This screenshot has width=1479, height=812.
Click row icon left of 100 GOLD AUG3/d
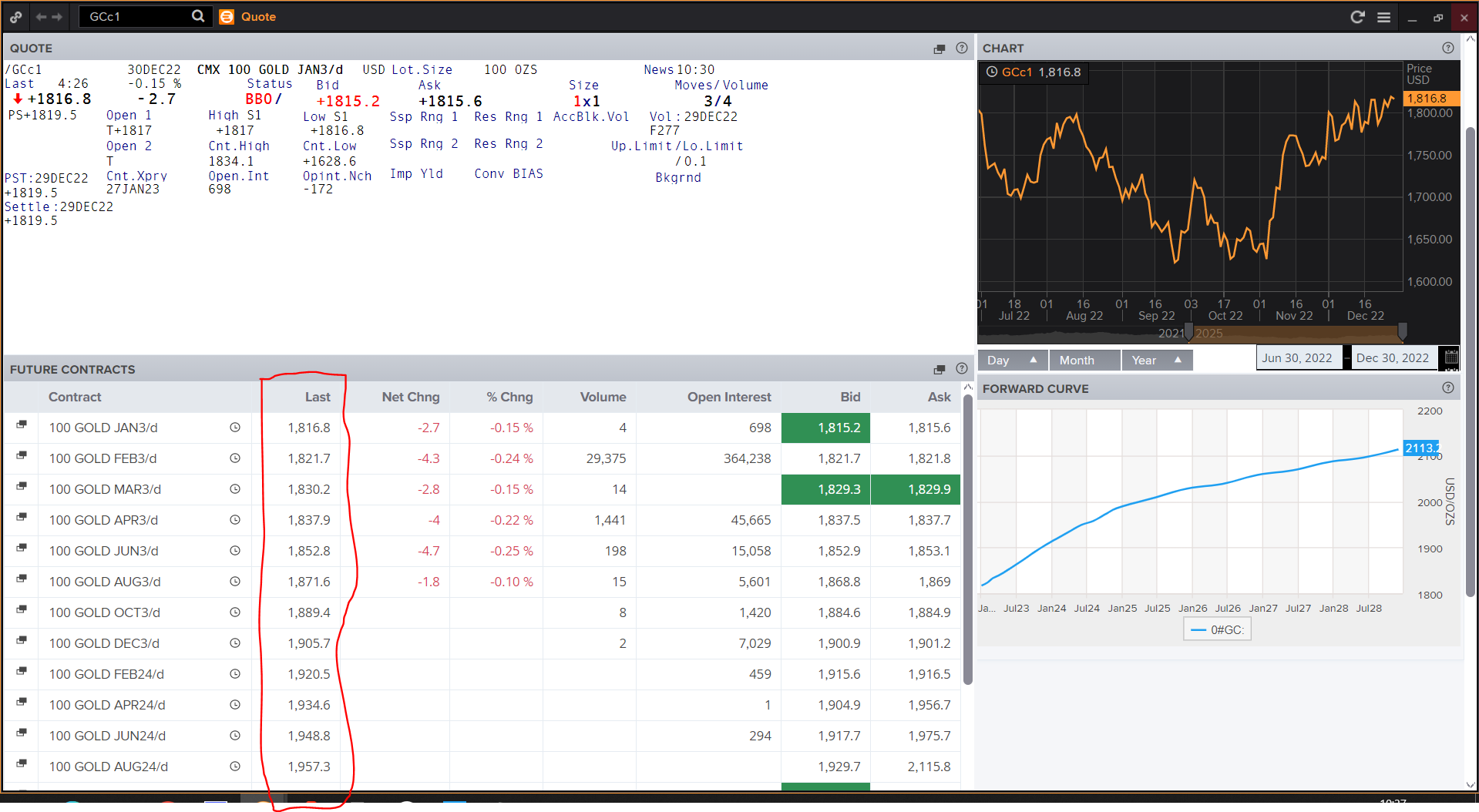[x=22, y=579]
